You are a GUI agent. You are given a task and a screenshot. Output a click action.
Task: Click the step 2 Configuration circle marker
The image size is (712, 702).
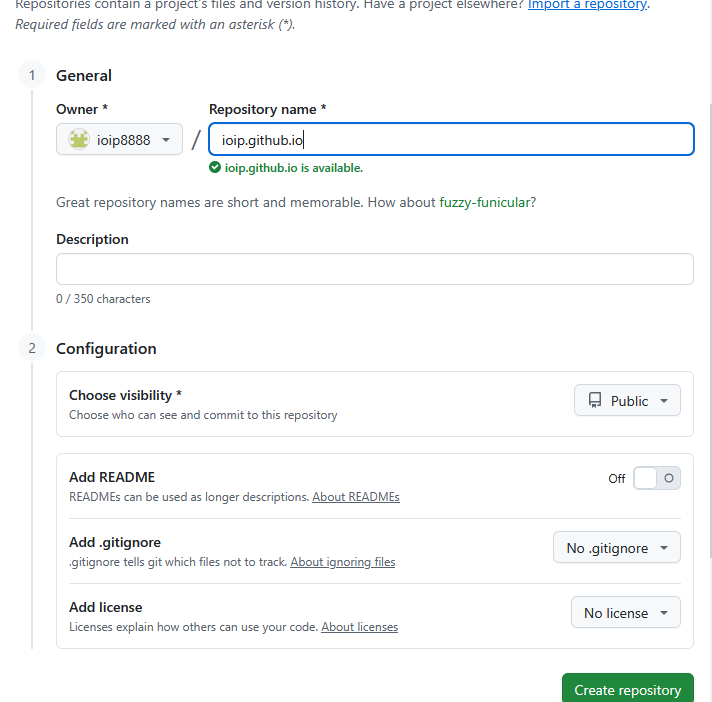(32, 348)
